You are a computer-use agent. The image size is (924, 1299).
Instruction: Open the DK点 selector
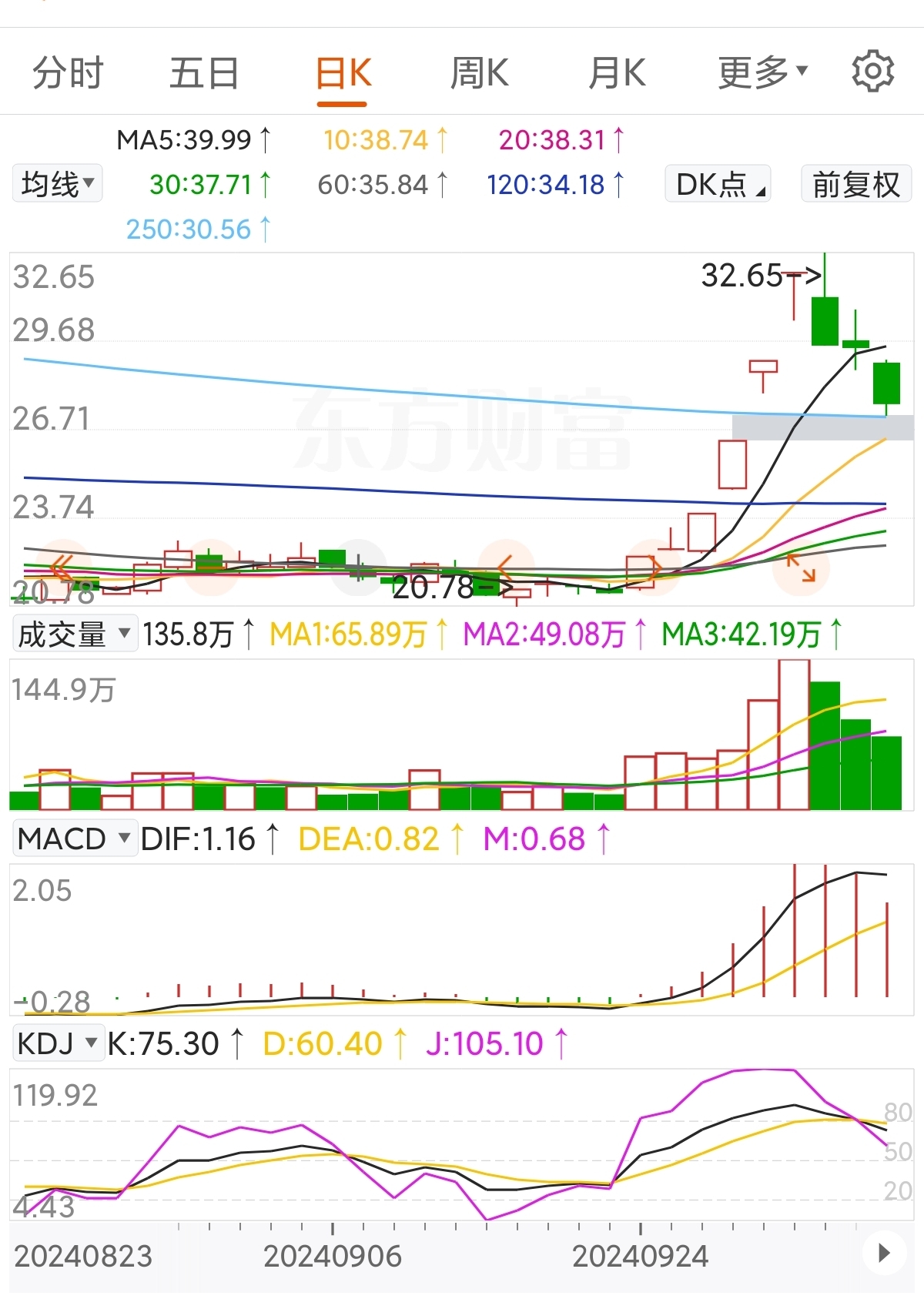pos(718,184)
